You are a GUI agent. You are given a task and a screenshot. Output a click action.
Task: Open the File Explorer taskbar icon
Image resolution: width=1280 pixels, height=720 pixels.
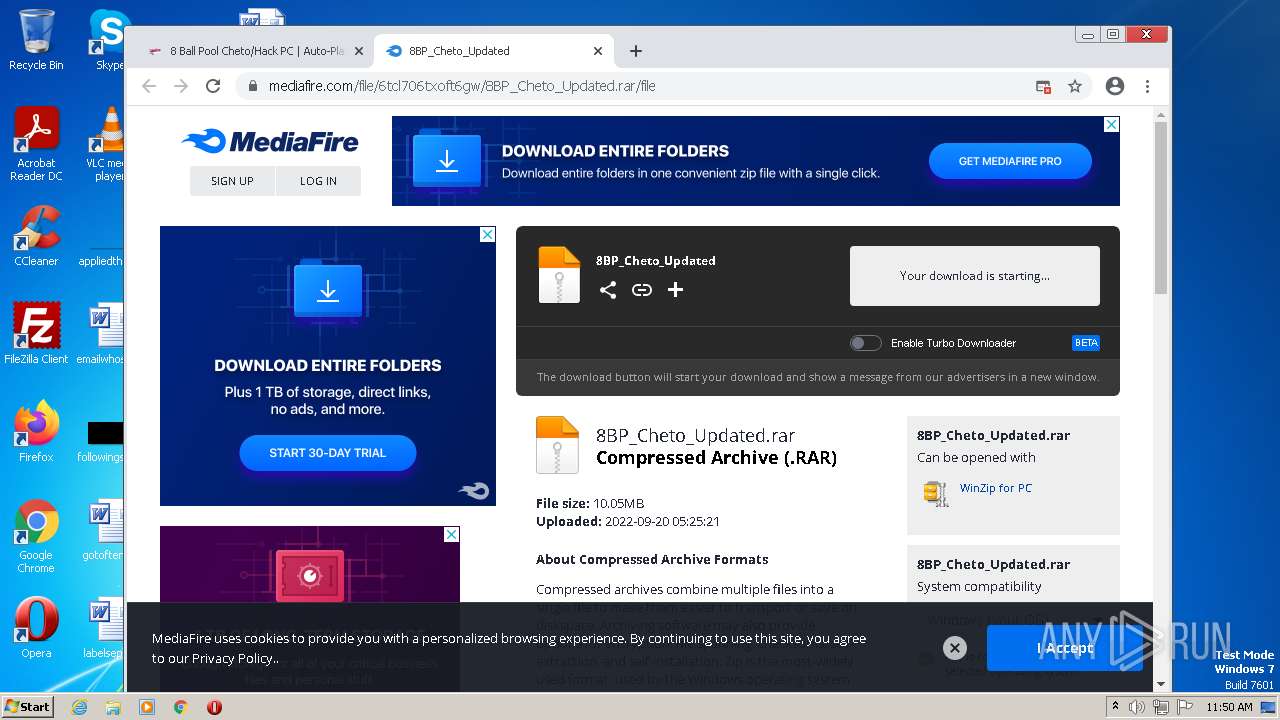[113, 707]
